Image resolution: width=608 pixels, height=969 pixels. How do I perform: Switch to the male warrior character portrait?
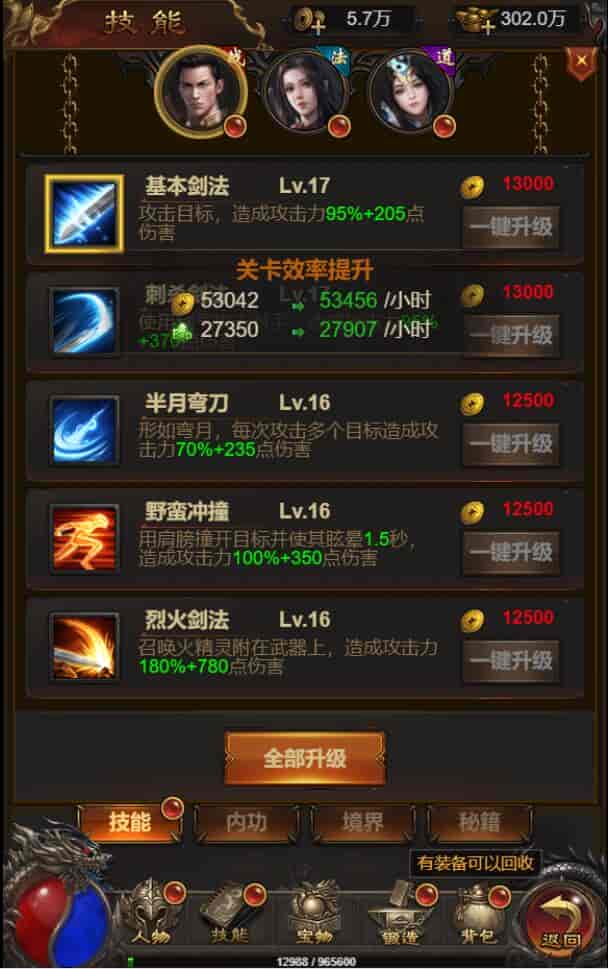[201, 93]
